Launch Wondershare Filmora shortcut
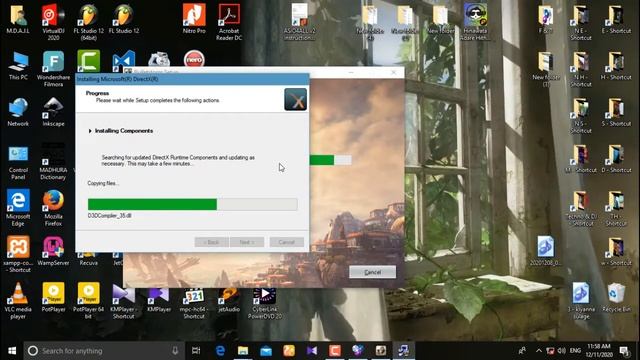Screen dimensions: 640x360 coord(53,69)
